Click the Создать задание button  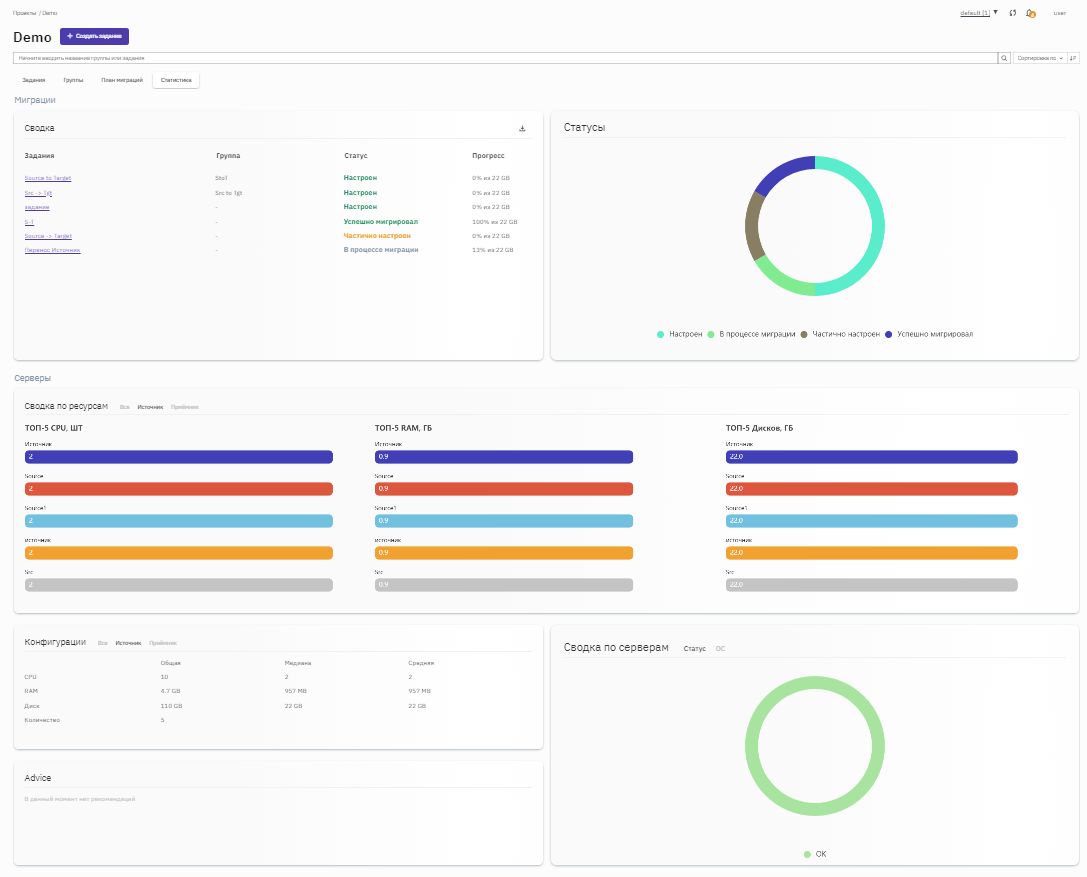pos(94,36)
